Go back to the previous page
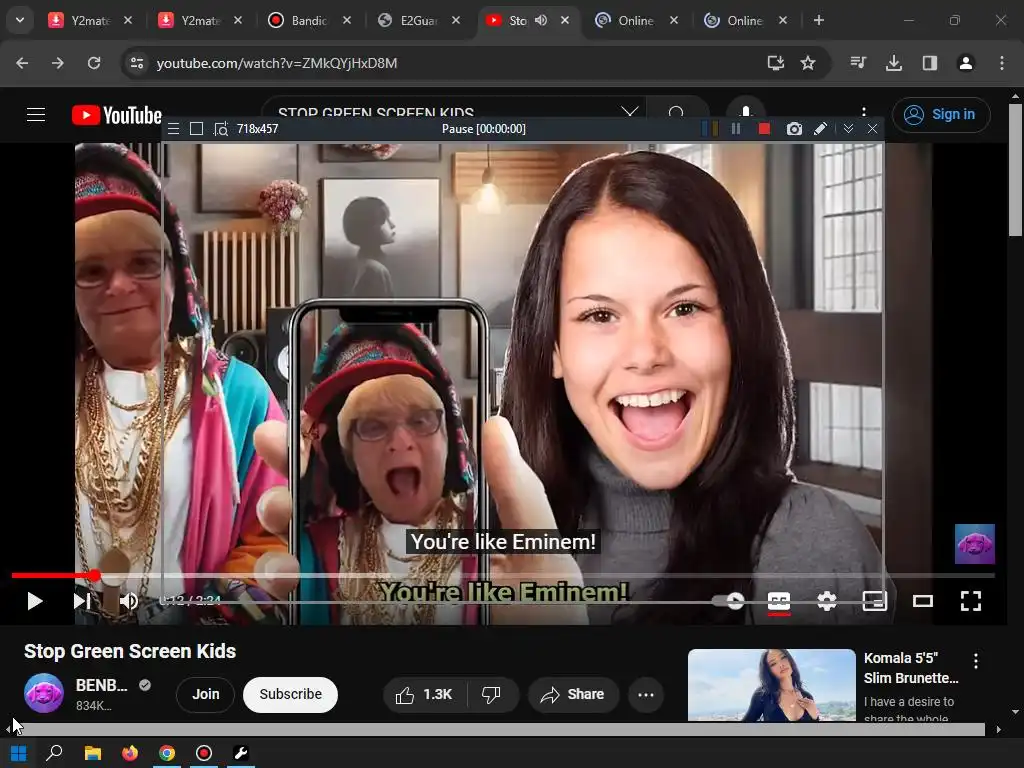Viewport: 1024px width, 768px height. (x=22, y=63)
